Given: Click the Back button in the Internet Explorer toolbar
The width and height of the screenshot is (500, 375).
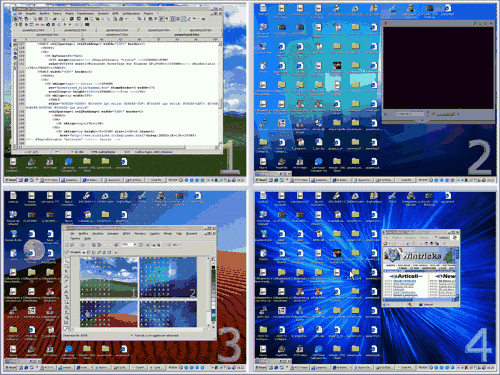Looking at the screenshot, I should 386,243.
